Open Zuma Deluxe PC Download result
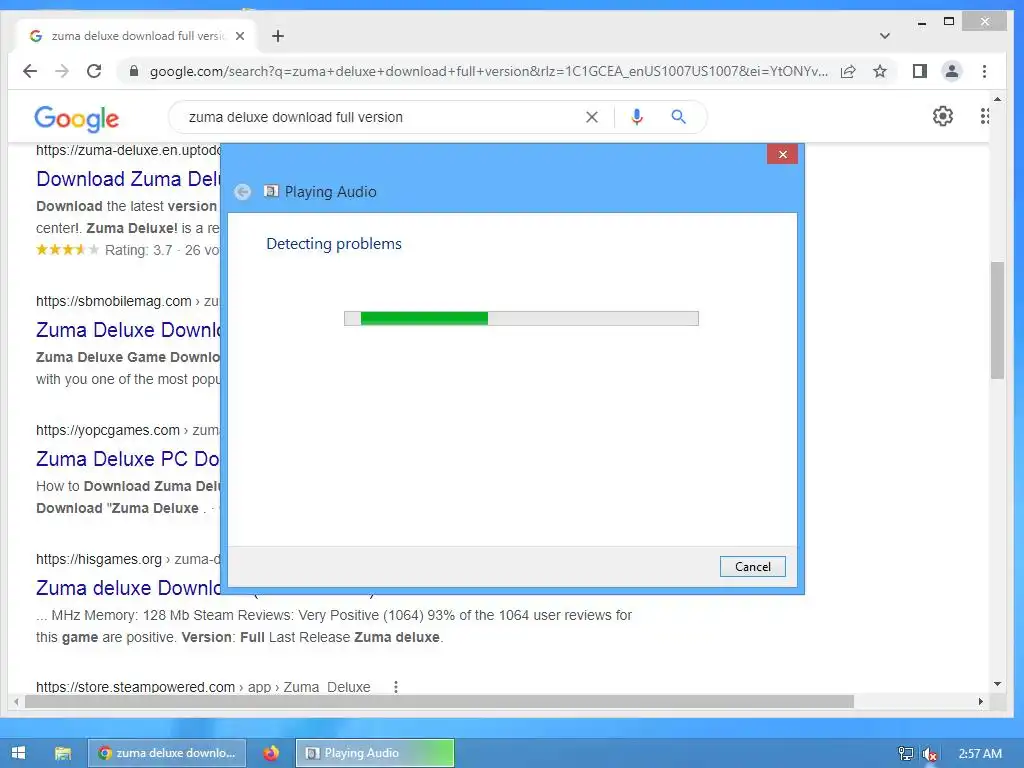Screen dimensions: 1024x768 tap(128, 459)
